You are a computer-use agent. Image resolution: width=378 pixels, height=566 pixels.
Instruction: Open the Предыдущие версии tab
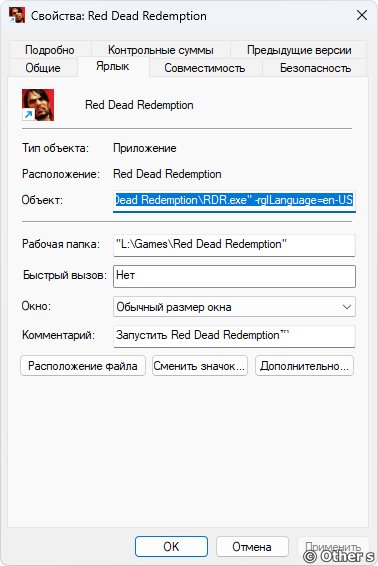pyautogui.click(x=299, y=50)
